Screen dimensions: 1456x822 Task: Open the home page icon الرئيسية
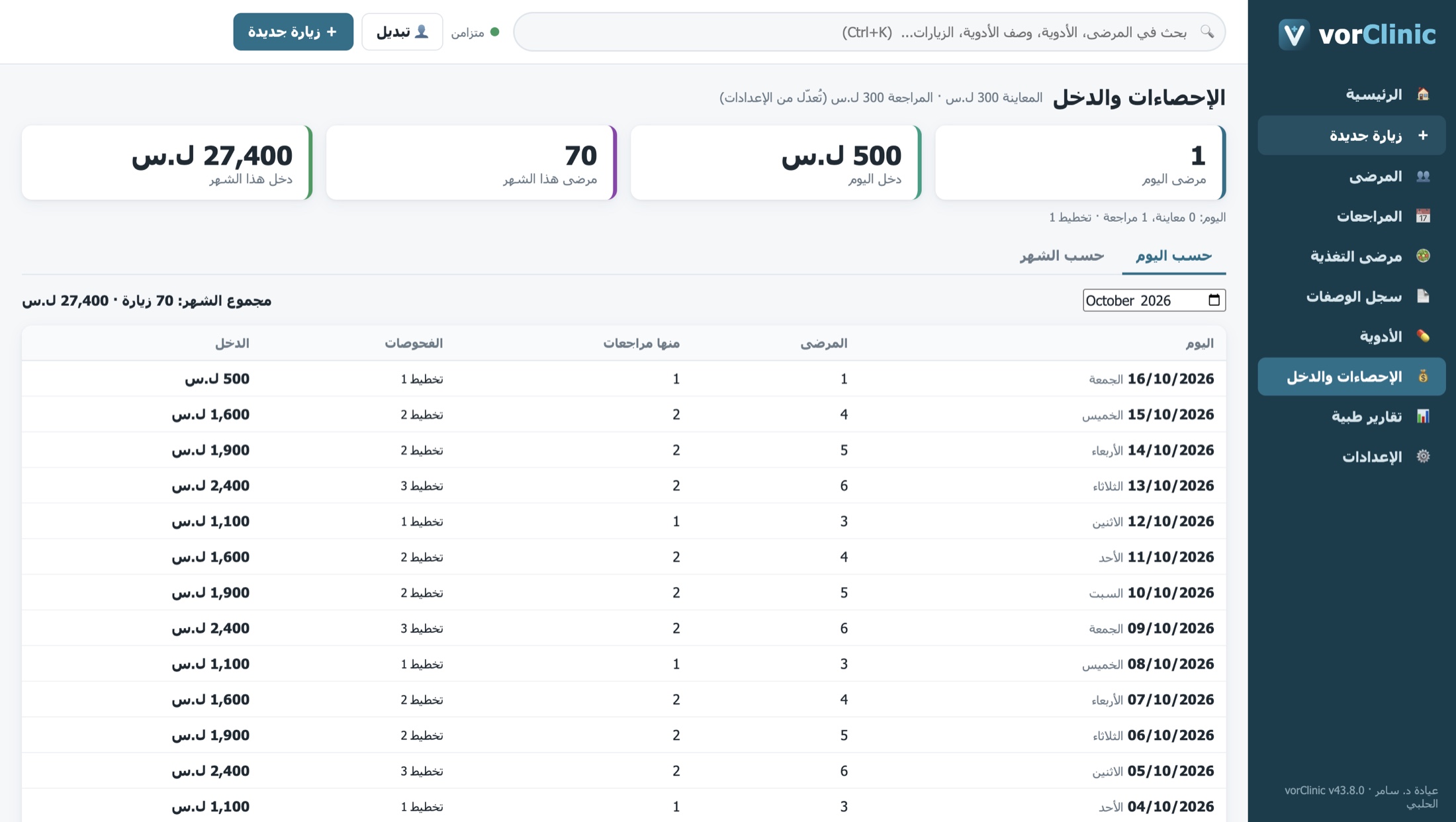click(x=1423, y=95)
